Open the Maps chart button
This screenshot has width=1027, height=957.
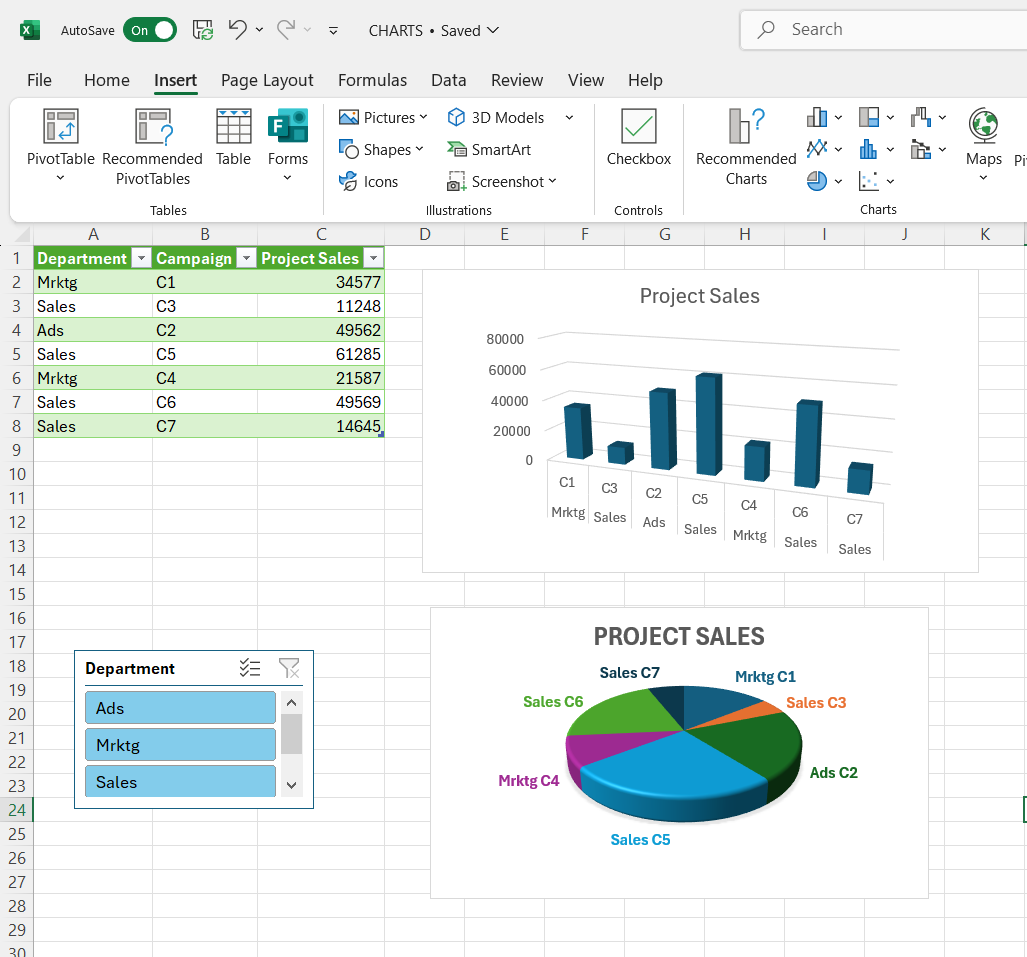[984, 145]
